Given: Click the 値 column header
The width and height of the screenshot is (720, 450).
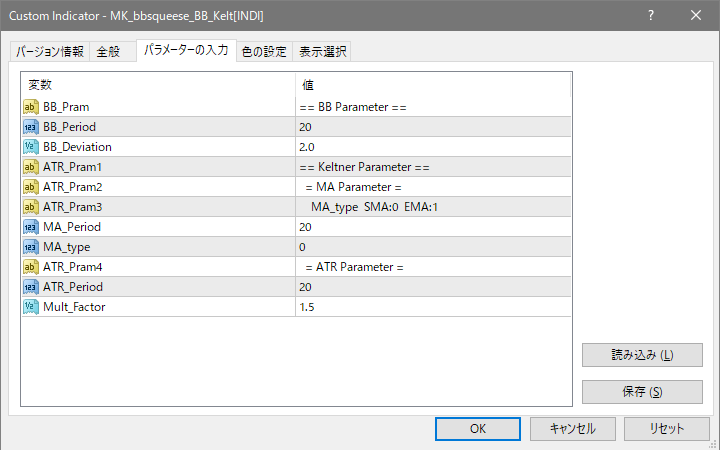Looking at the screenshot, I should point(433,85).
